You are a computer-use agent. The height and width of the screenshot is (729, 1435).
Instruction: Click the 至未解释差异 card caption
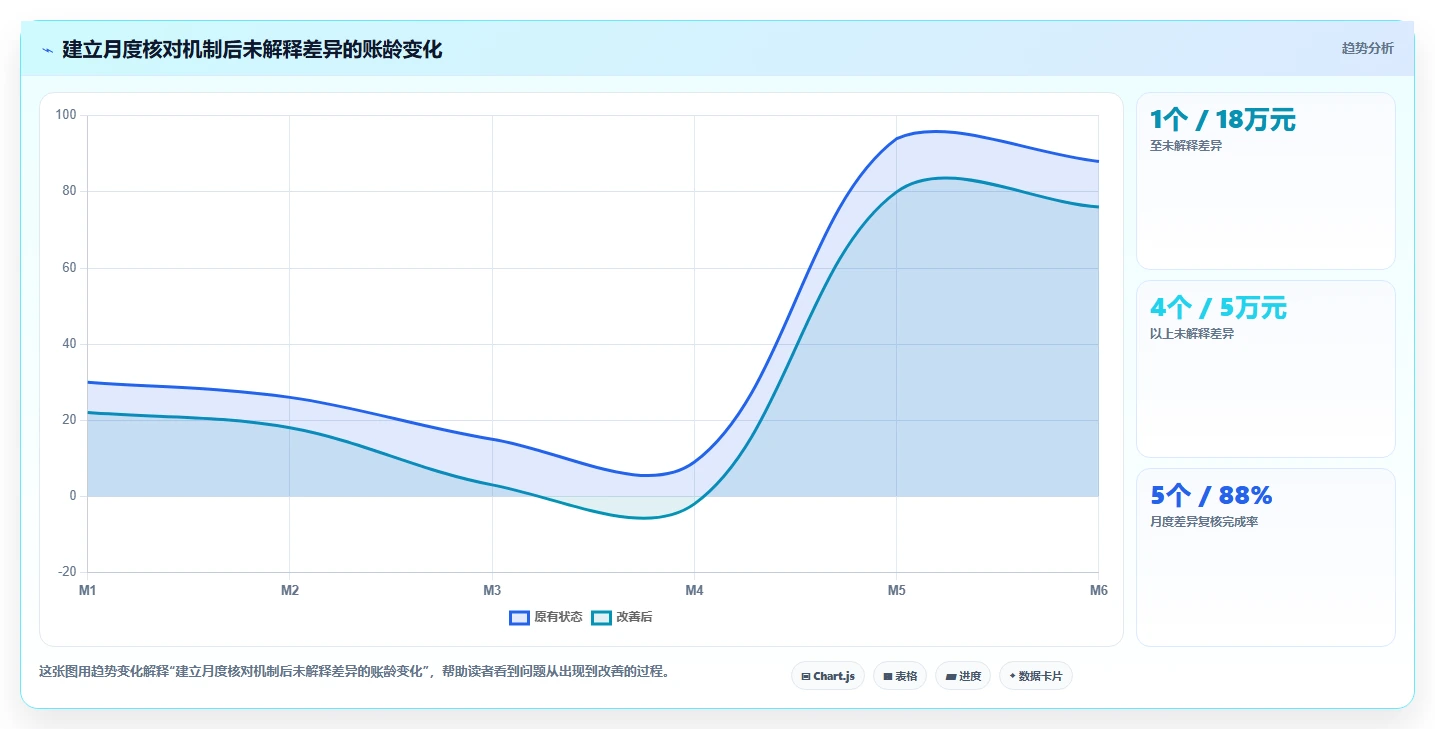pos(1186,146)
